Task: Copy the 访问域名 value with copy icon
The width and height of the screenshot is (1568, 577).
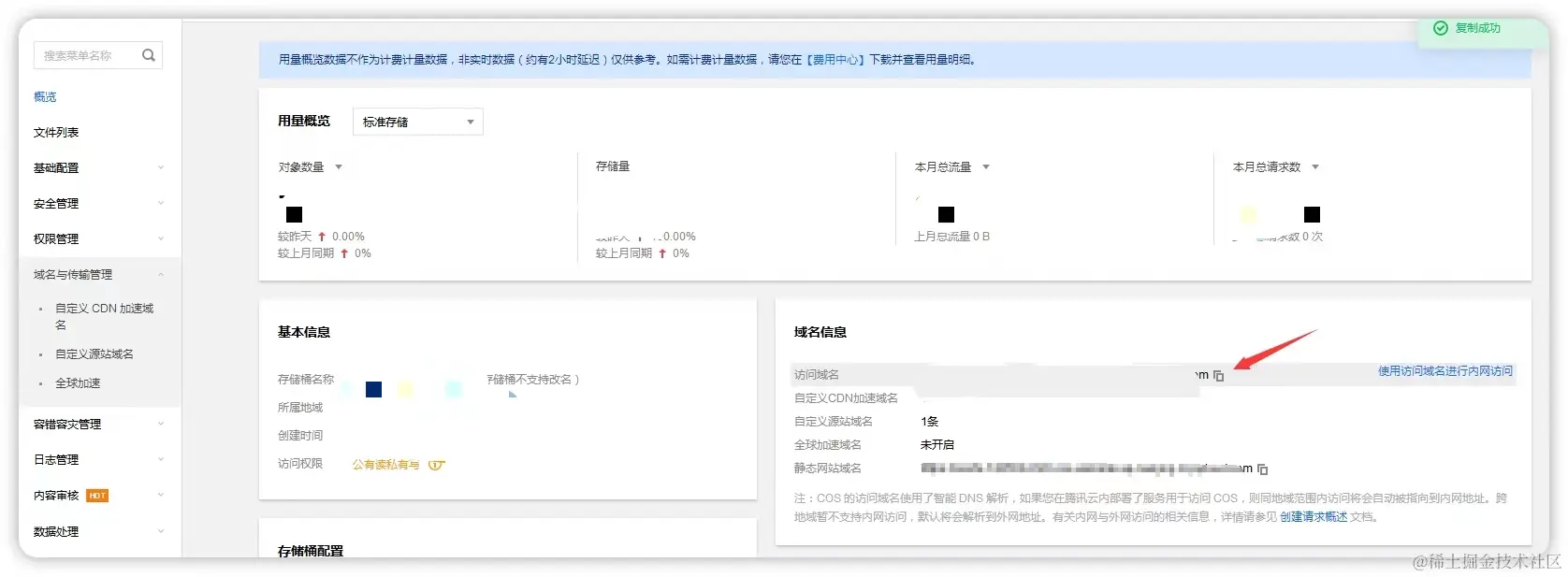Action: [1218, 375]
